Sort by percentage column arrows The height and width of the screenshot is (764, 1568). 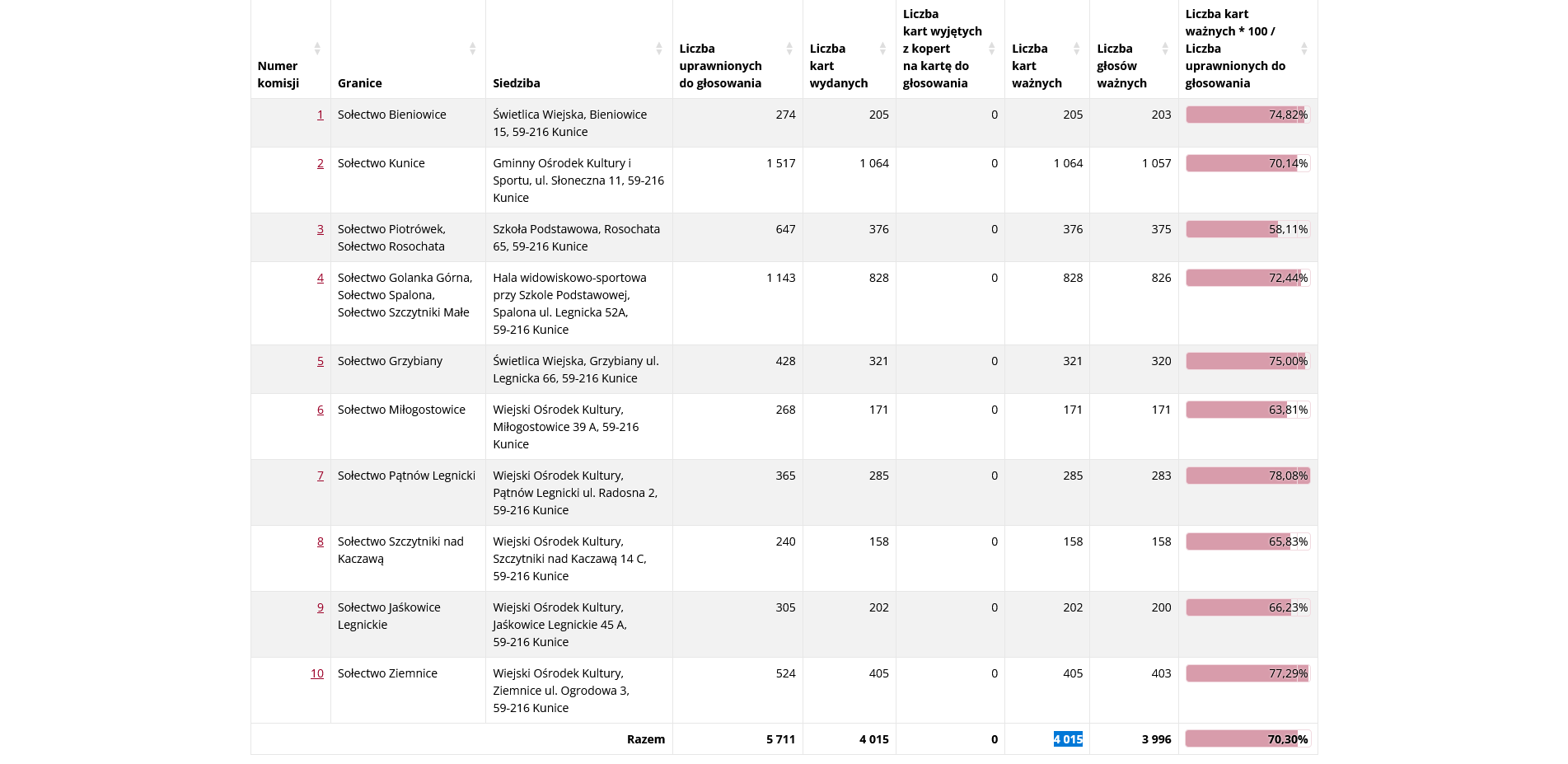pos(1304,49)
